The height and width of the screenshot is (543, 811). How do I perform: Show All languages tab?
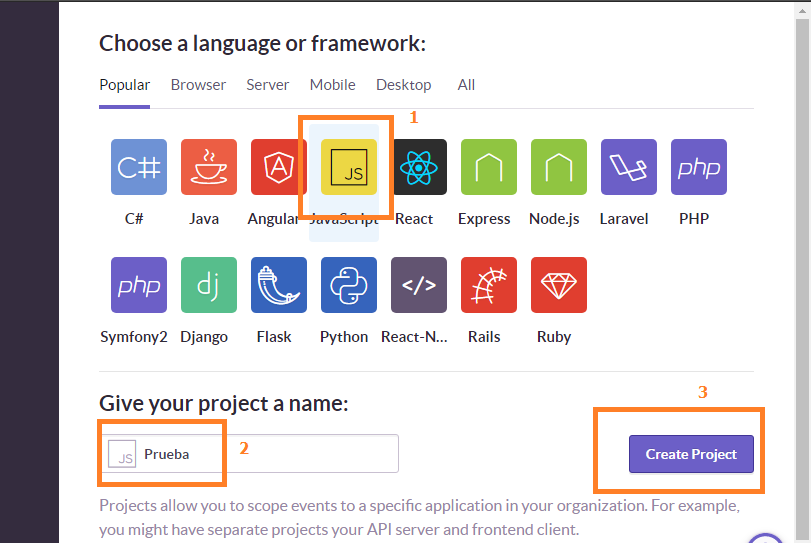click(466, 85)
